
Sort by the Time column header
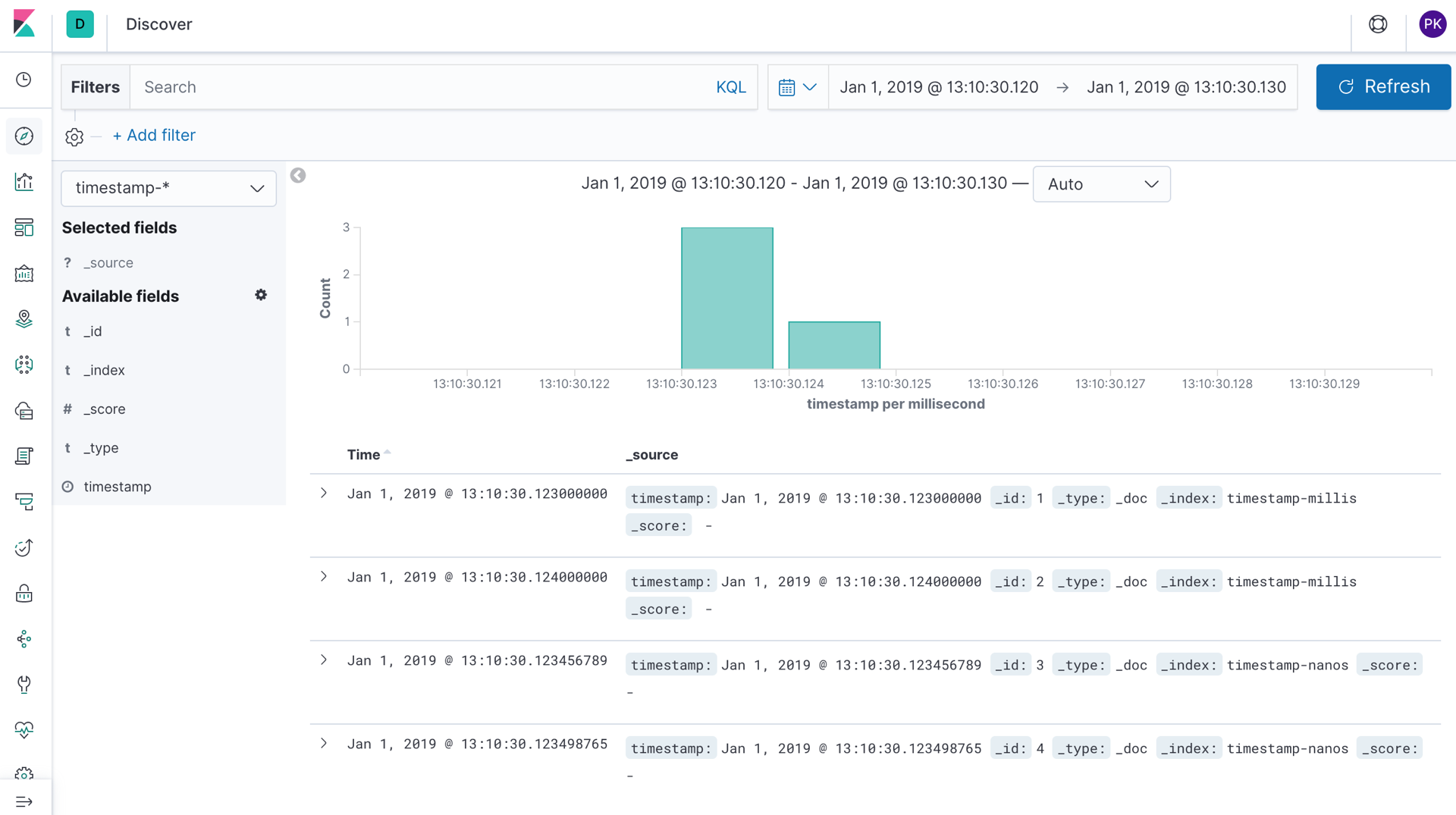(x=369, y=455)
